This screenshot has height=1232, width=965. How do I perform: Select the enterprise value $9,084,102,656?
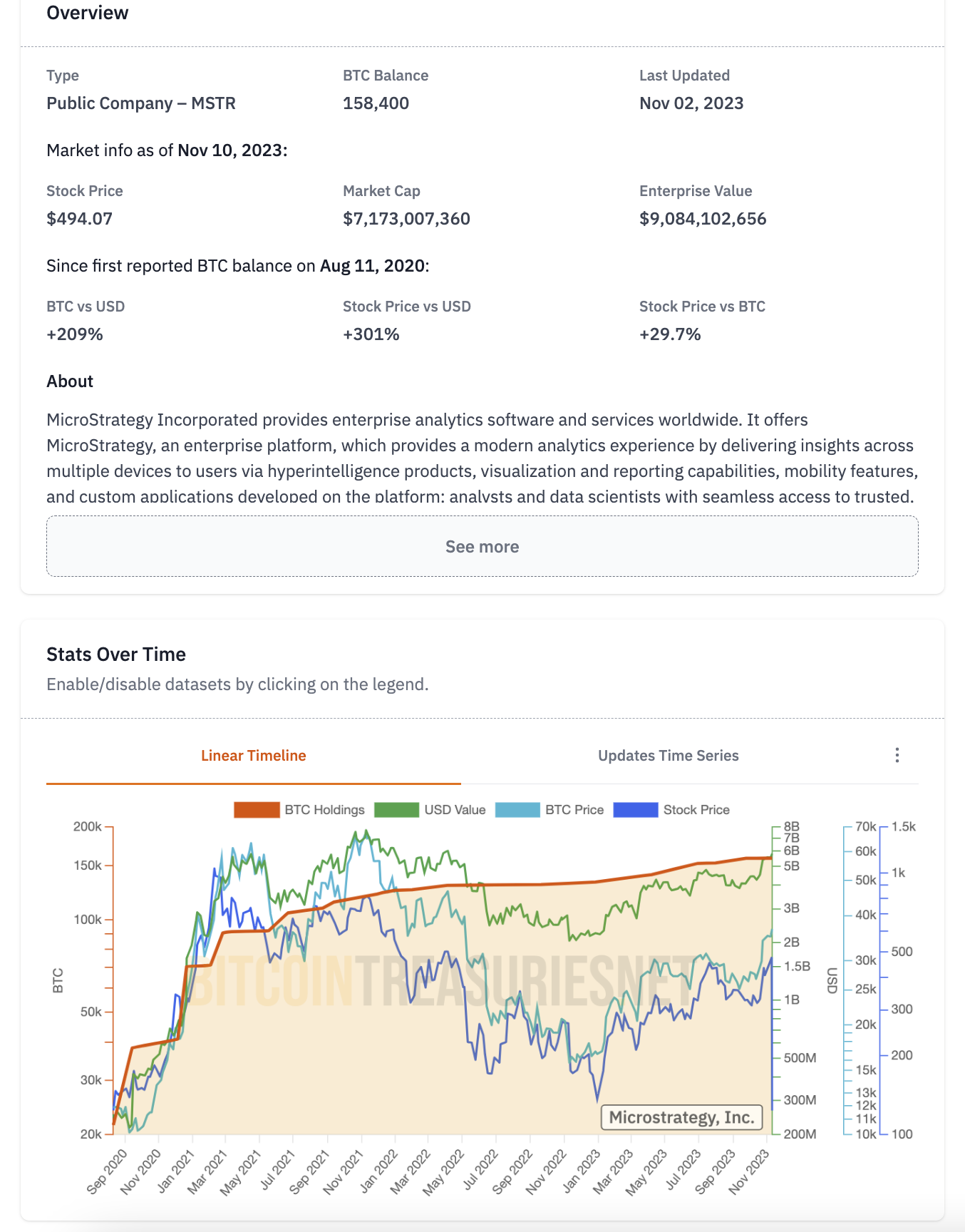pyautogui.click(x=703, y=219)
